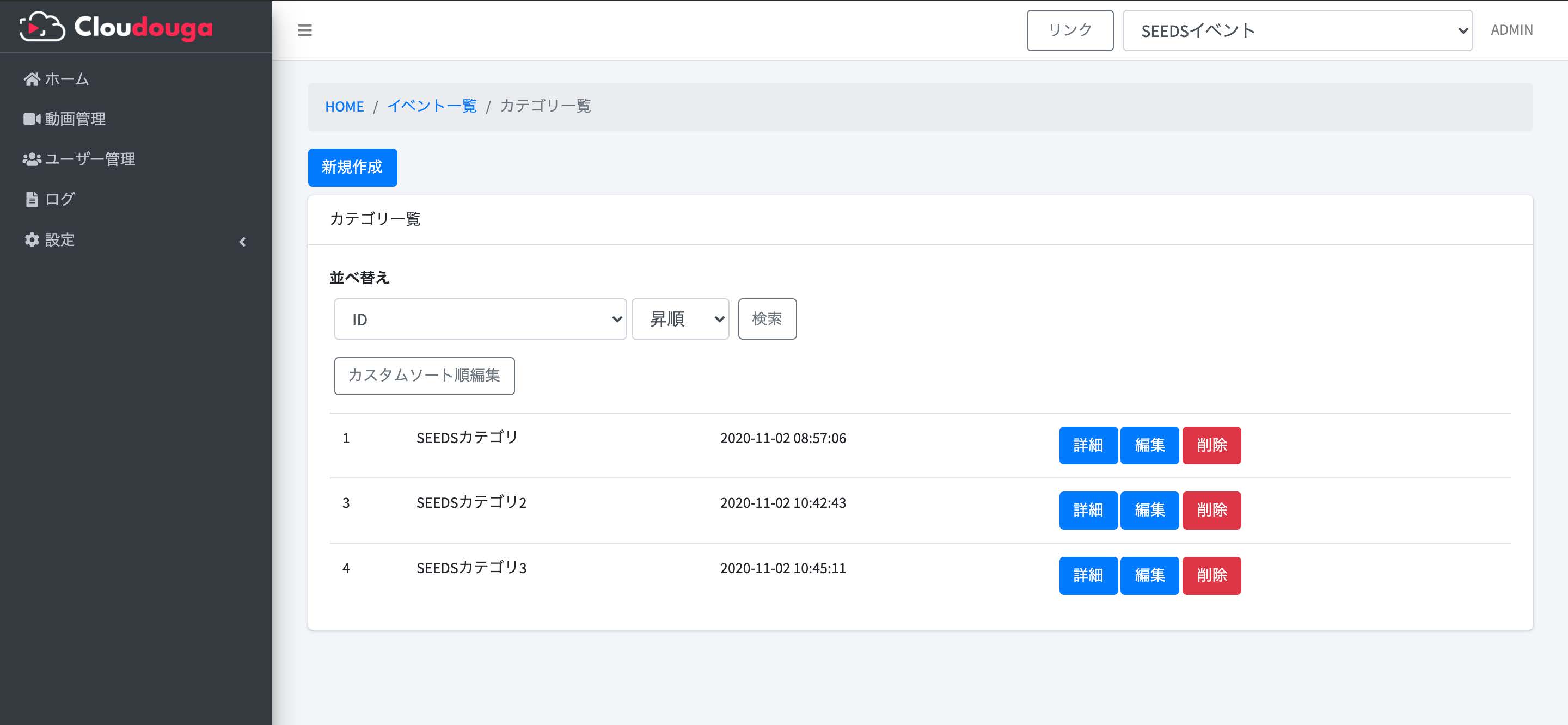Open the 昇順 sort order dropdown
1568x725 pixels.
click(x=680, y=319)
